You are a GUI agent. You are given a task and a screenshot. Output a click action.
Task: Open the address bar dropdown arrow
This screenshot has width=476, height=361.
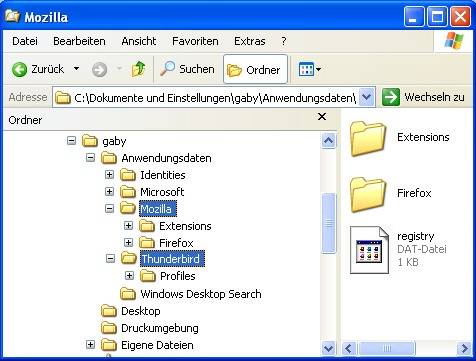point(367,97)
